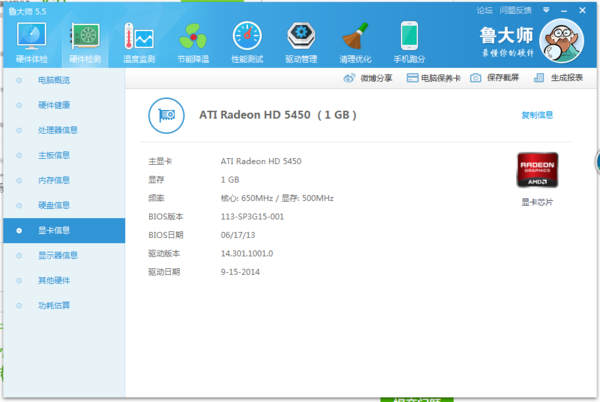Image resolution: width=600 pixels, height=402 pixels.
Task: Open the 节能降温 fan icon
Action: [193, 42]
